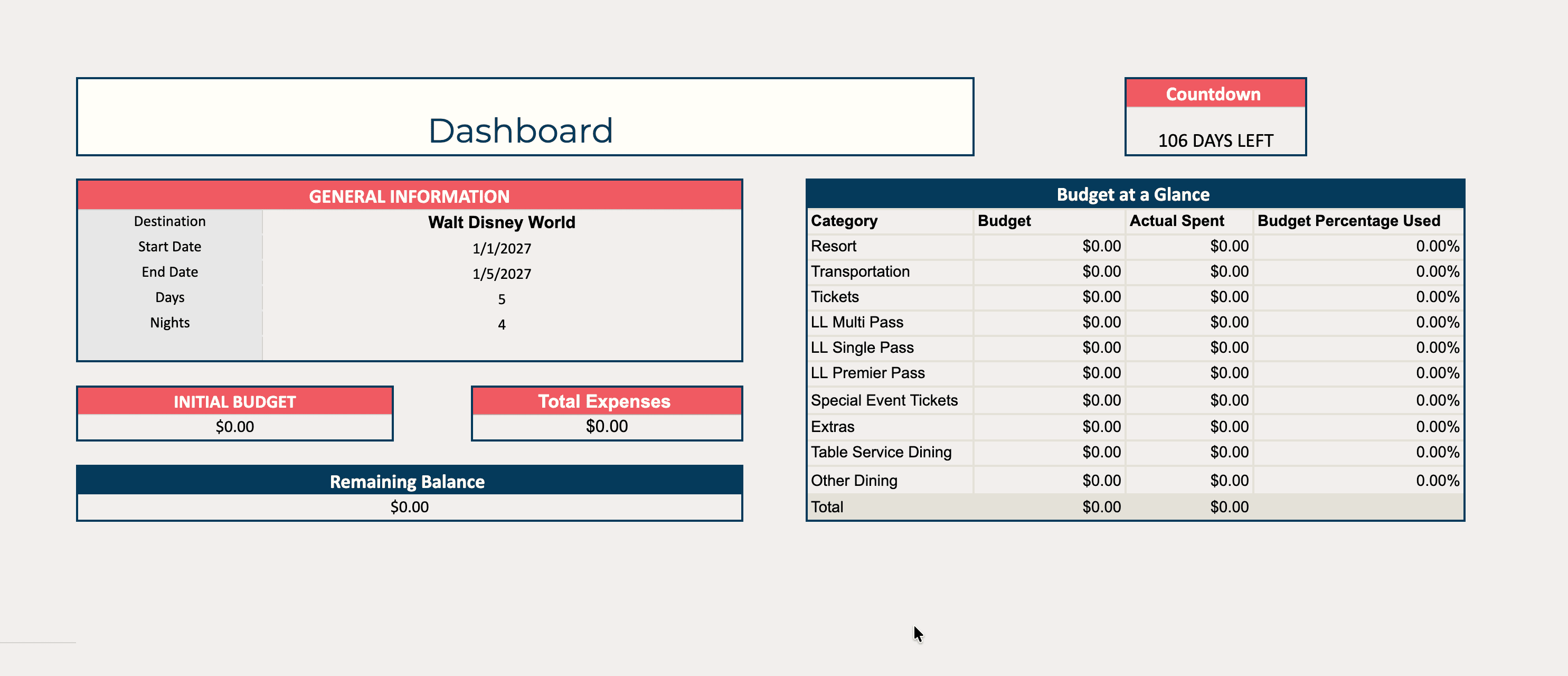Viewport: 1568px width, 676px height.
Task: Select the LL Multi Pass budget cell
Action: click(x=1050, y=322)
